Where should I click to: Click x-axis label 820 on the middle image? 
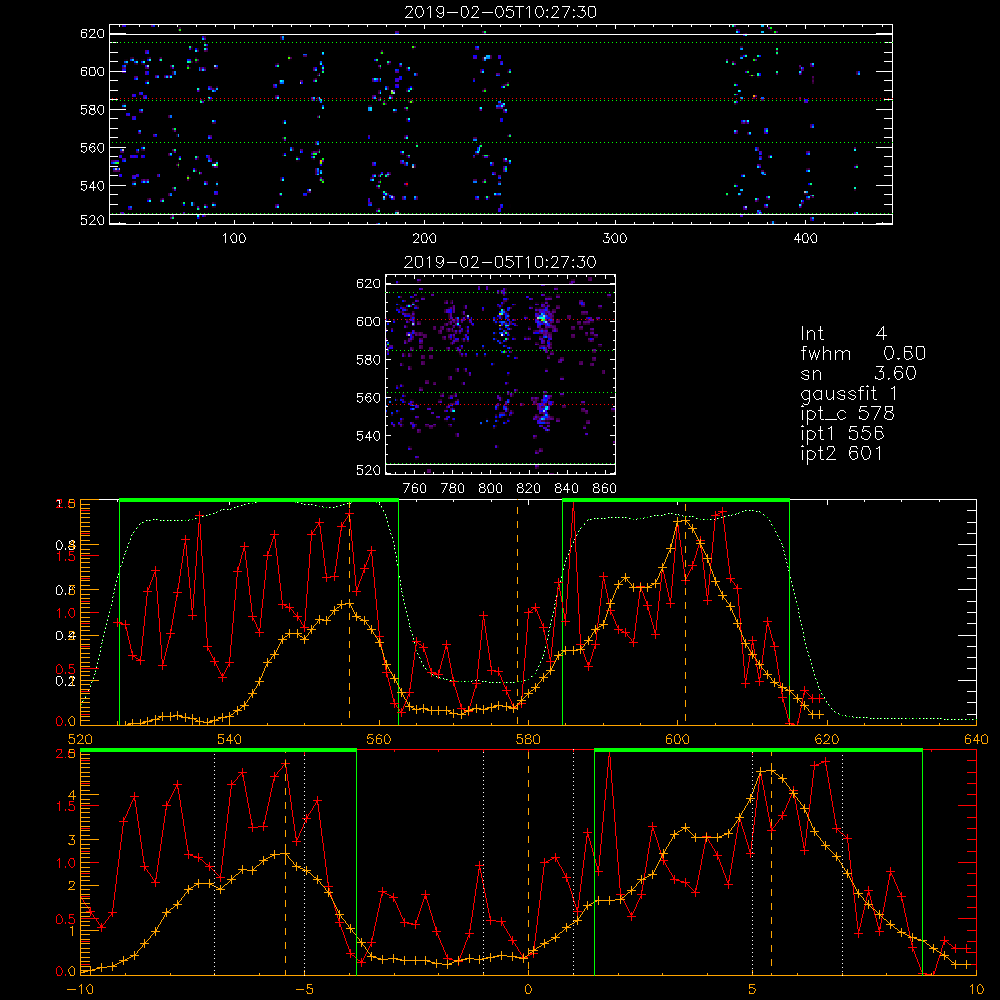point(529,489)
